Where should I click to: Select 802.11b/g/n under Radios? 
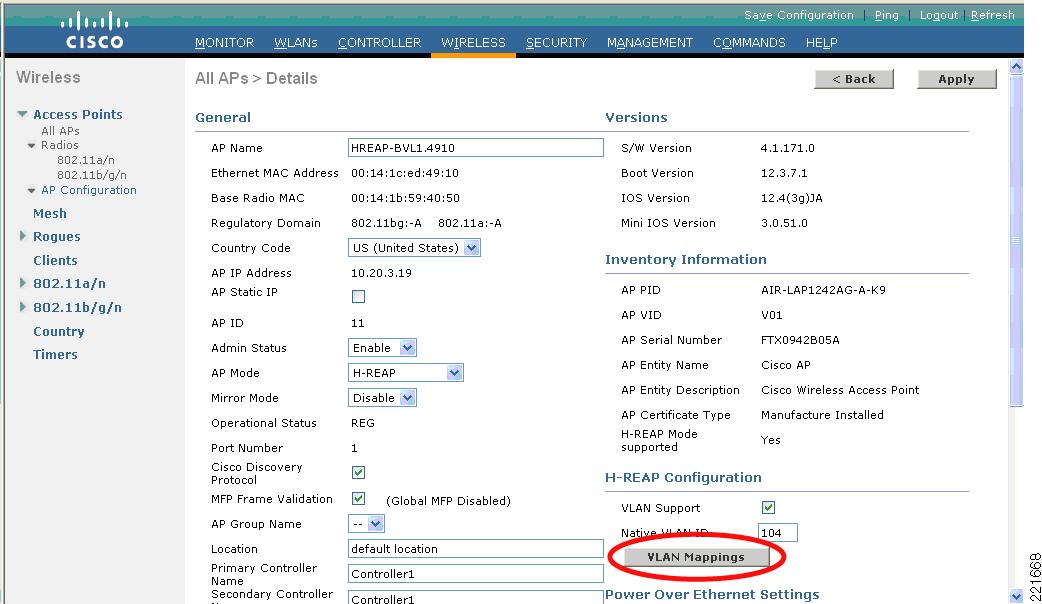click(x=92, y=175)
